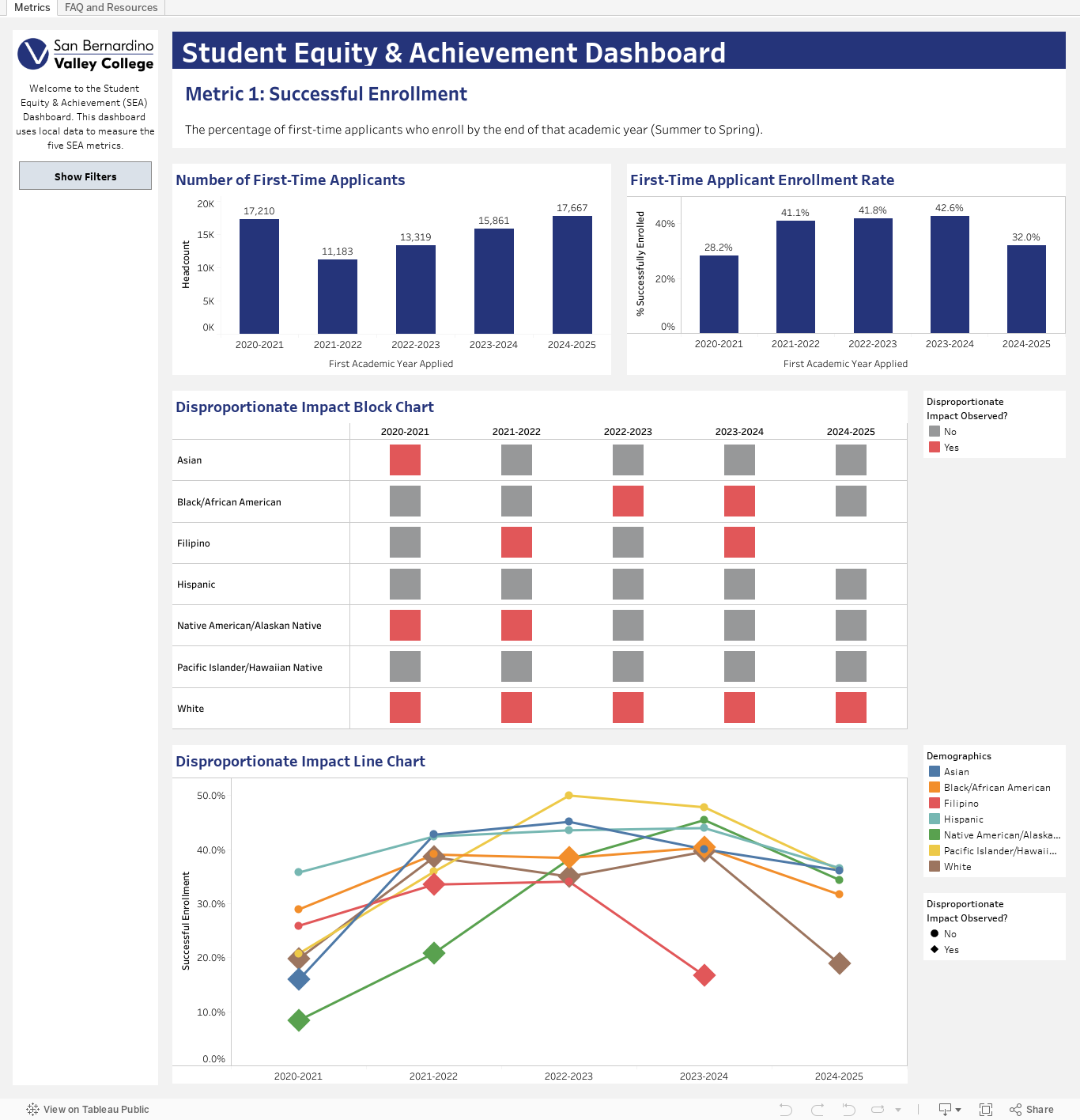The height and width of the screenshot is (1120, 1080).
Task: Click the Redo arrow in bottom toolbar
Action: (818, 1110)
